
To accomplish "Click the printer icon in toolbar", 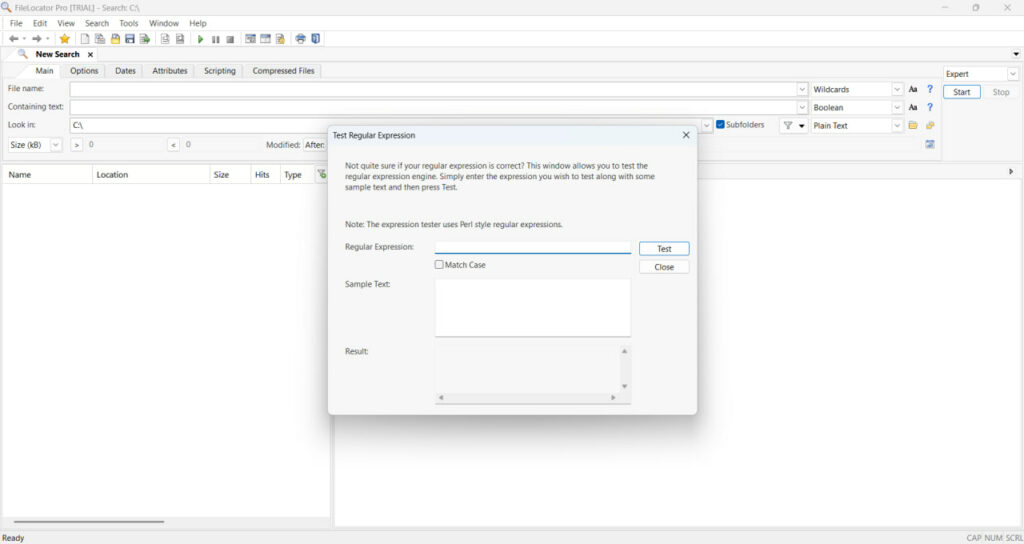I will 300,39.
